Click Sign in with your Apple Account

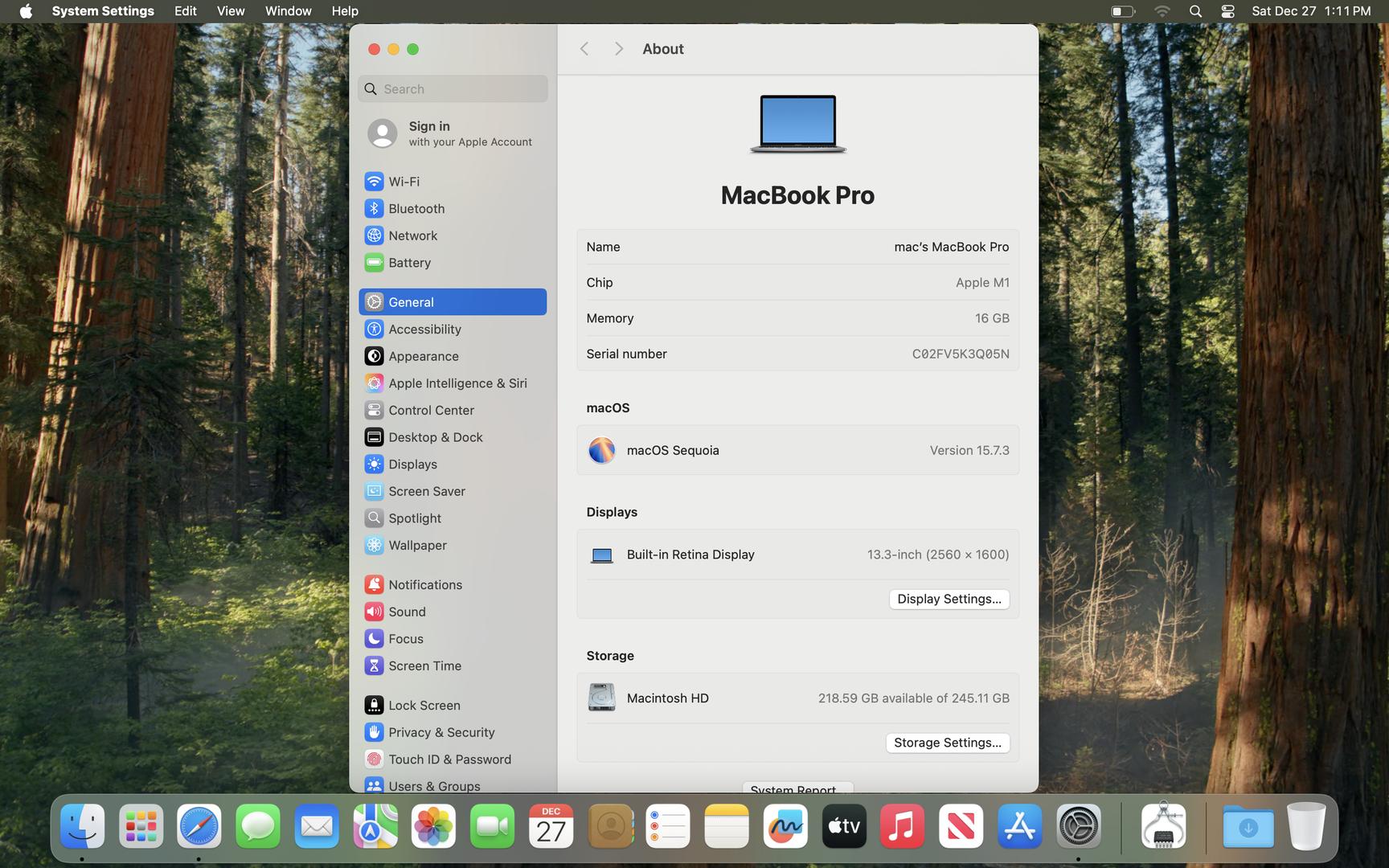pos(452,133)
